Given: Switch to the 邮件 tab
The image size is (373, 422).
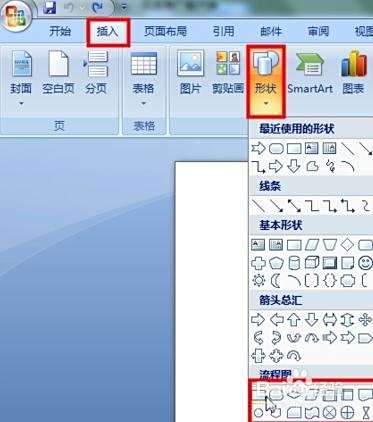Looking at the screenshot, I should point(271,32).
